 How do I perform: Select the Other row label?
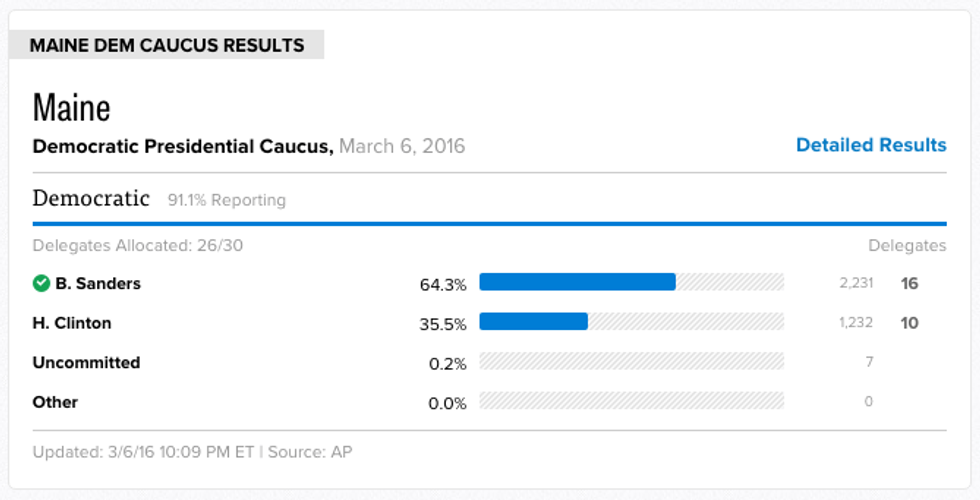tap(55, 402)
